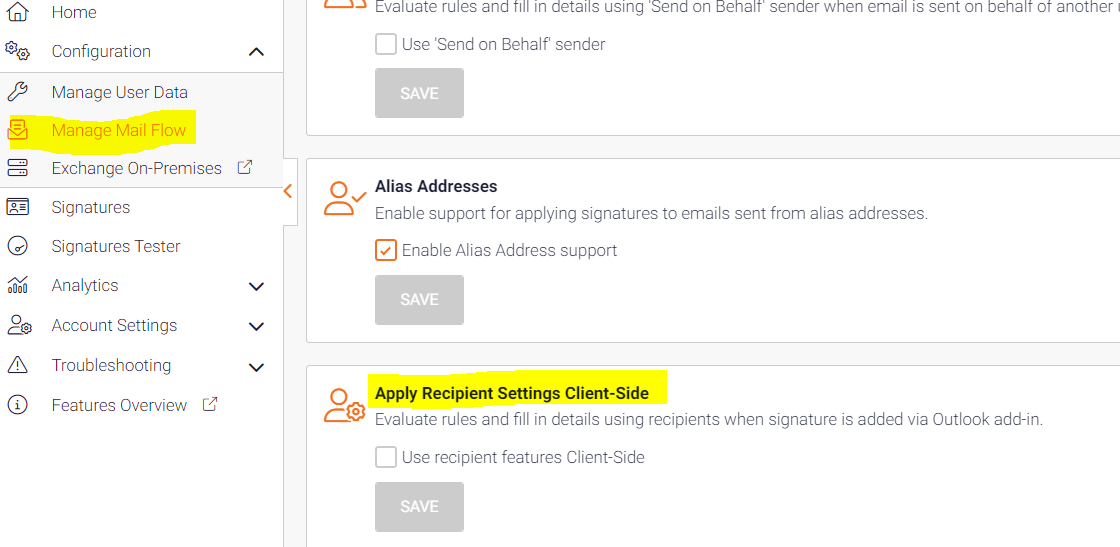Click the Home house icon

(x=17, y=12)
